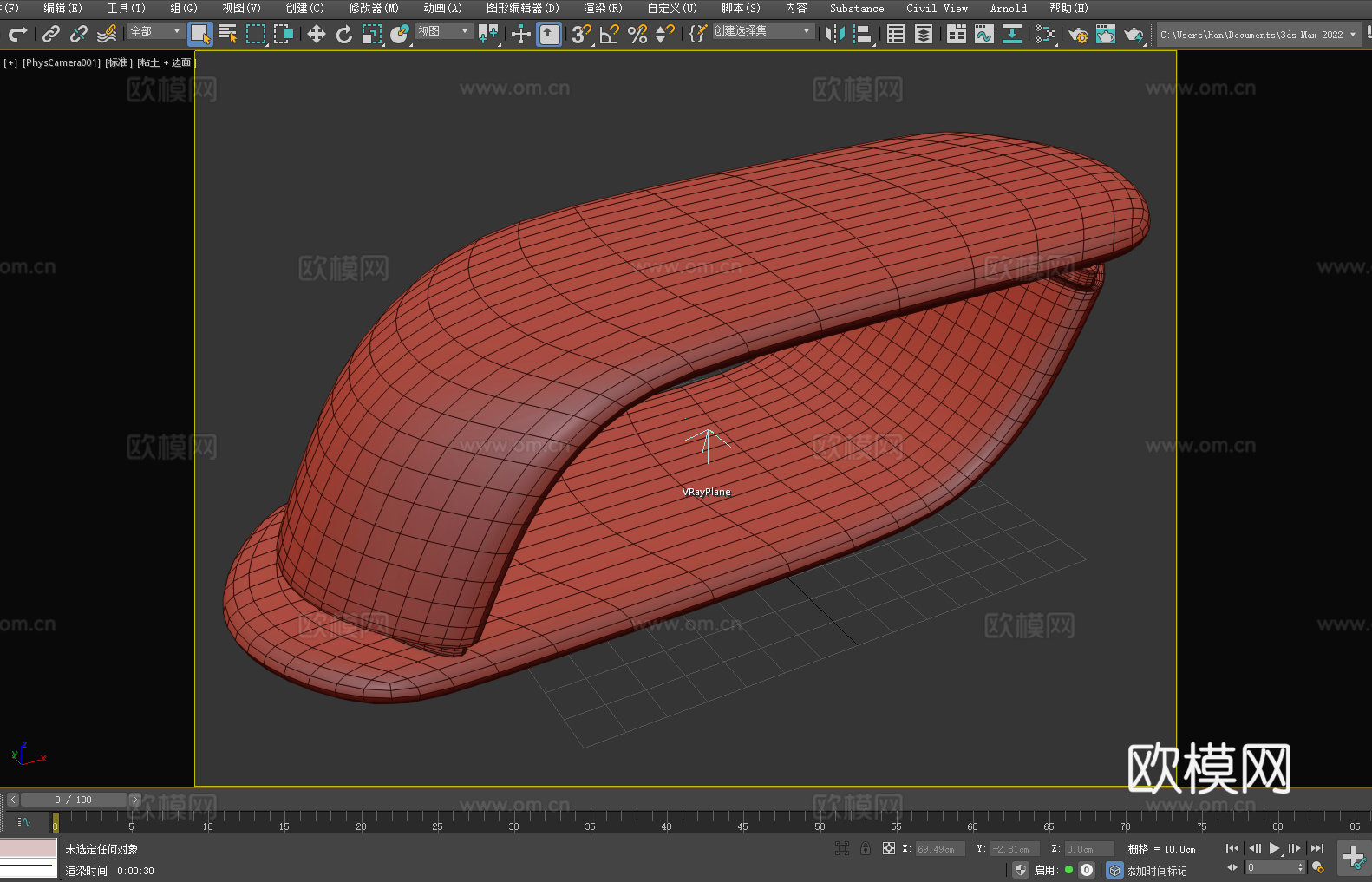Select the Move tool in toolbar

[x=317, y=34]
